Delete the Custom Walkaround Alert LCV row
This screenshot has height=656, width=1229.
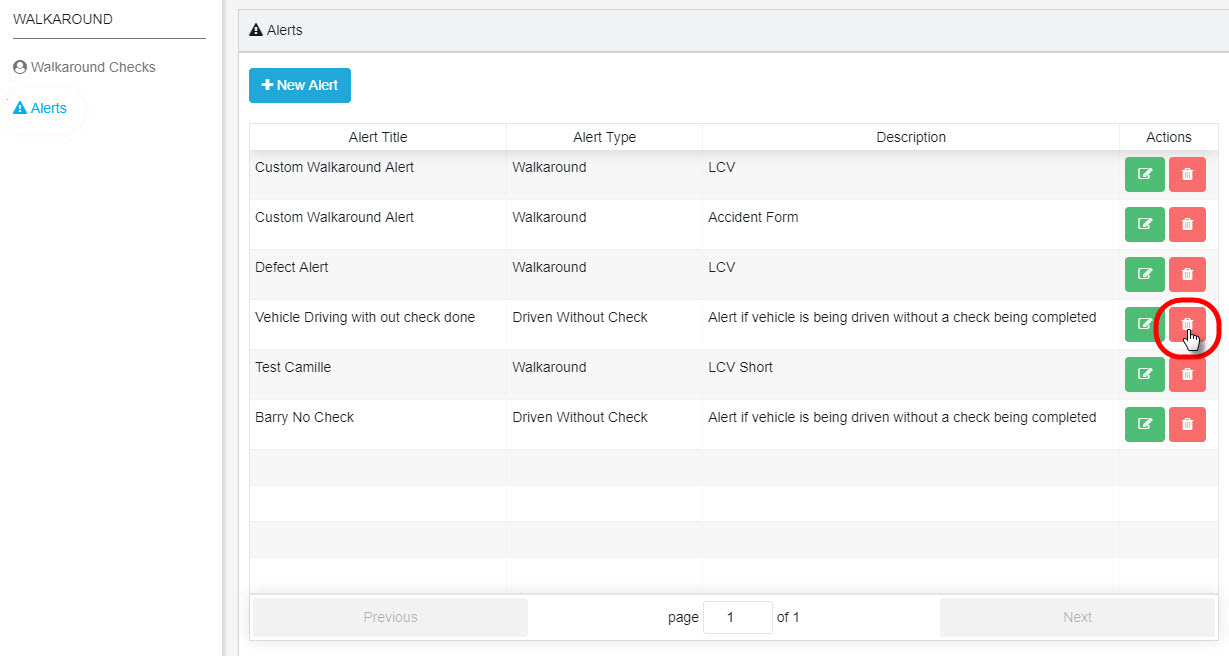[1187, 174]
